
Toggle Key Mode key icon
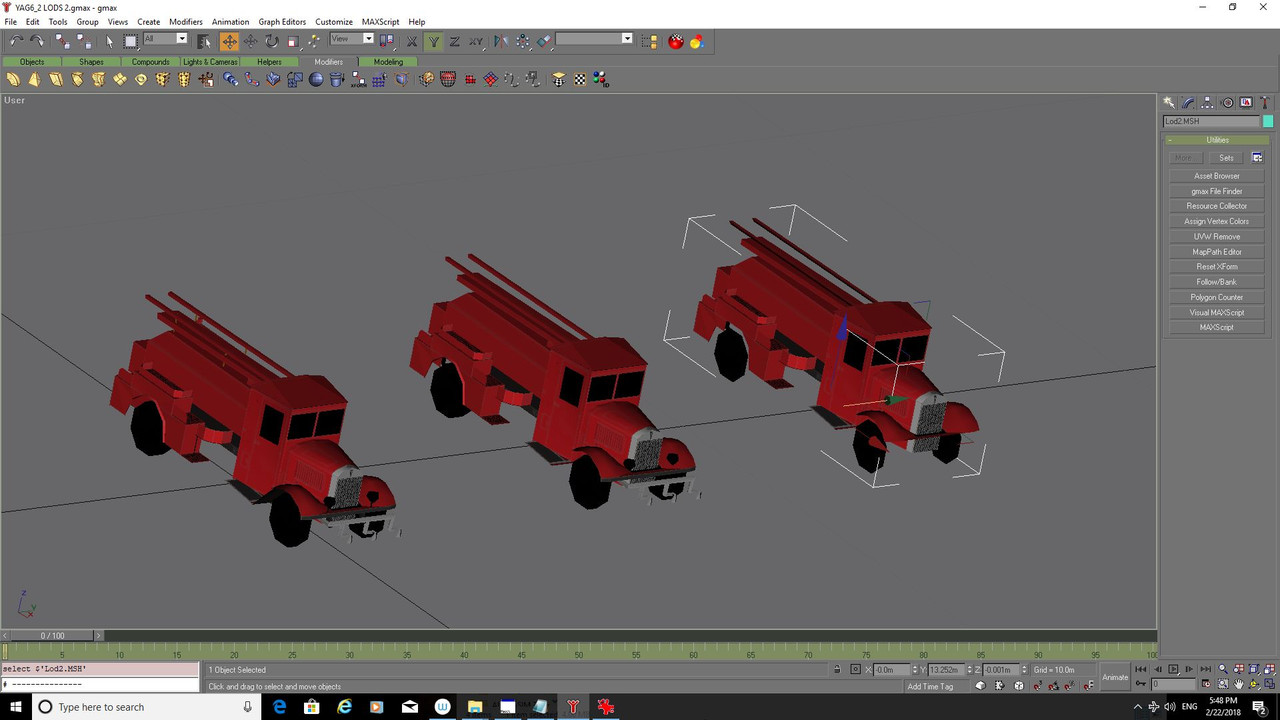point(1140,683)
